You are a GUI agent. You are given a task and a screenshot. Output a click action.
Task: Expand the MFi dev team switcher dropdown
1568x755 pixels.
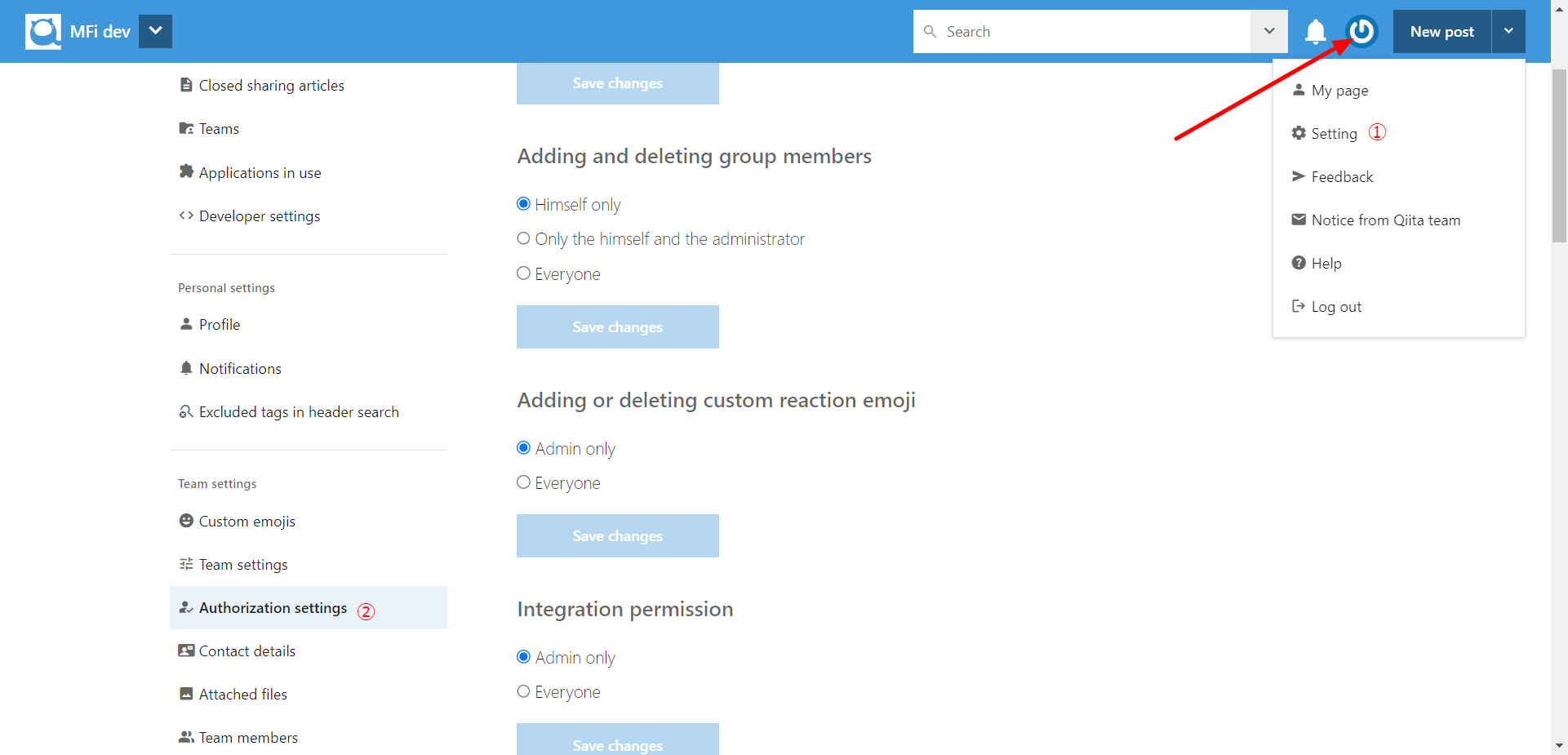(x=155, y=31)
